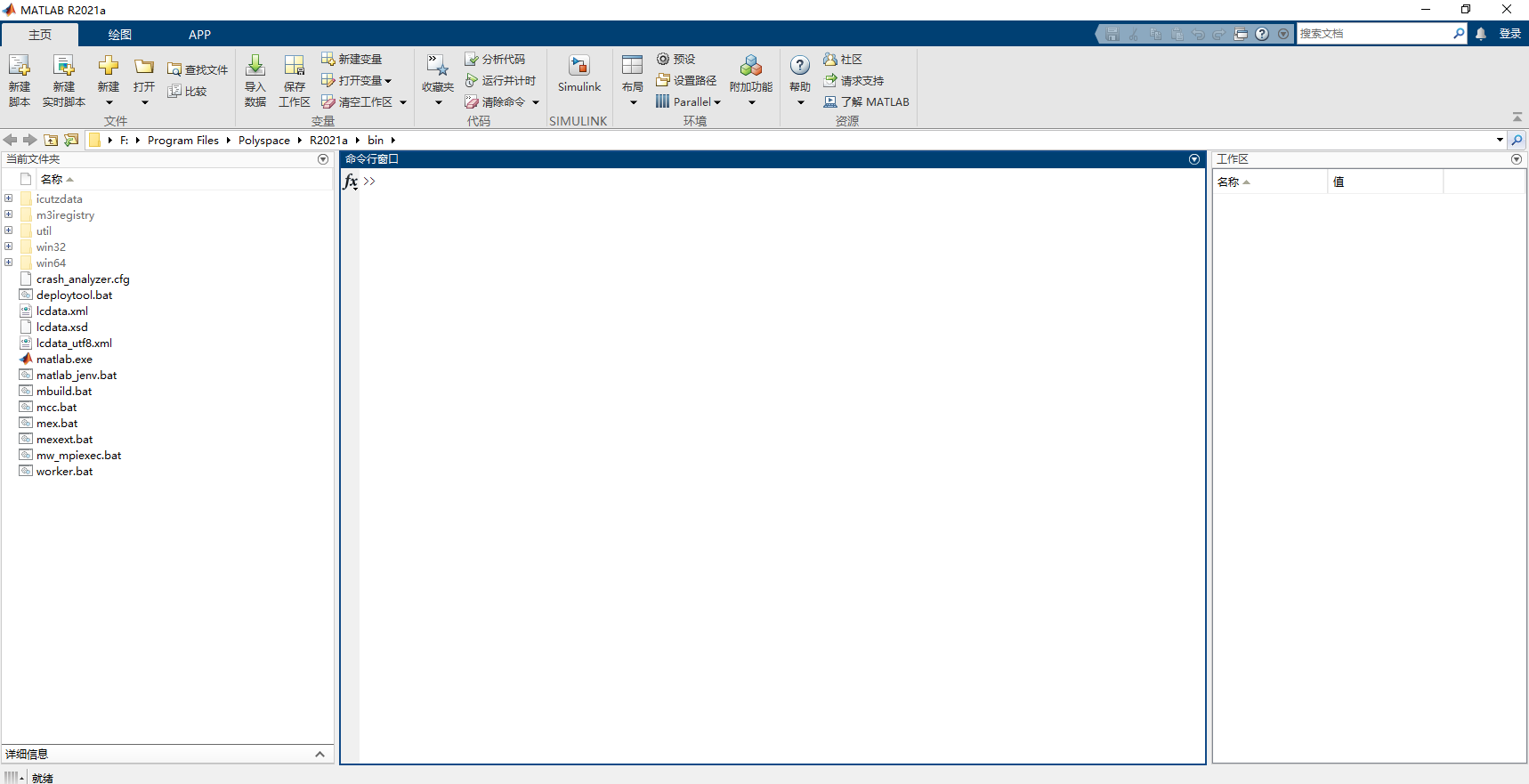The width and height of the screenshot is (1529, 784).
Task: Click the Learn MATLAB (了解 MATLAB) link
Action: [866, 102]
